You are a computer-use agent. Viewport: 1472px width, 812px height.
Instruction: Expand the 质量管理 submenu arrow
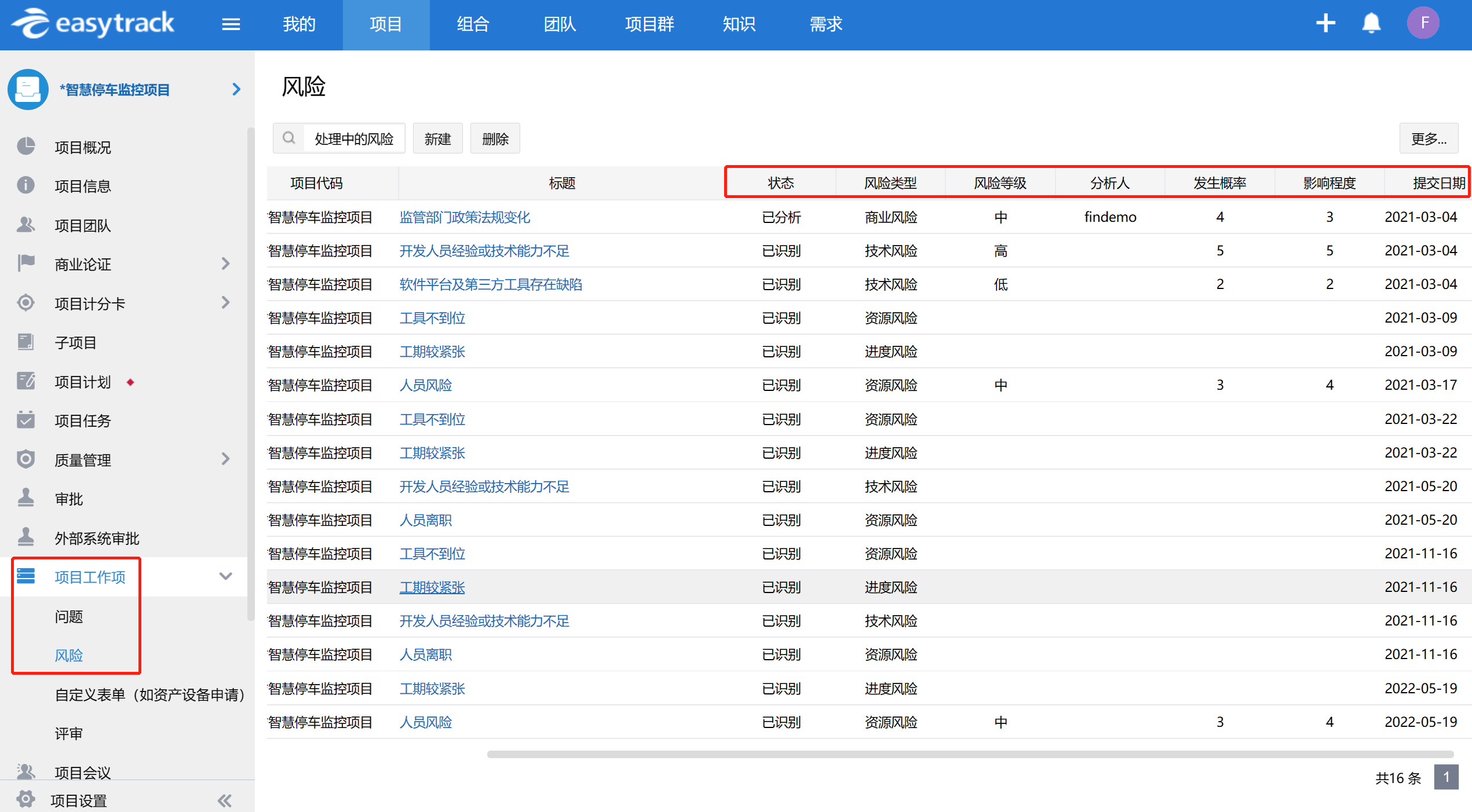[x=225, y=459]
